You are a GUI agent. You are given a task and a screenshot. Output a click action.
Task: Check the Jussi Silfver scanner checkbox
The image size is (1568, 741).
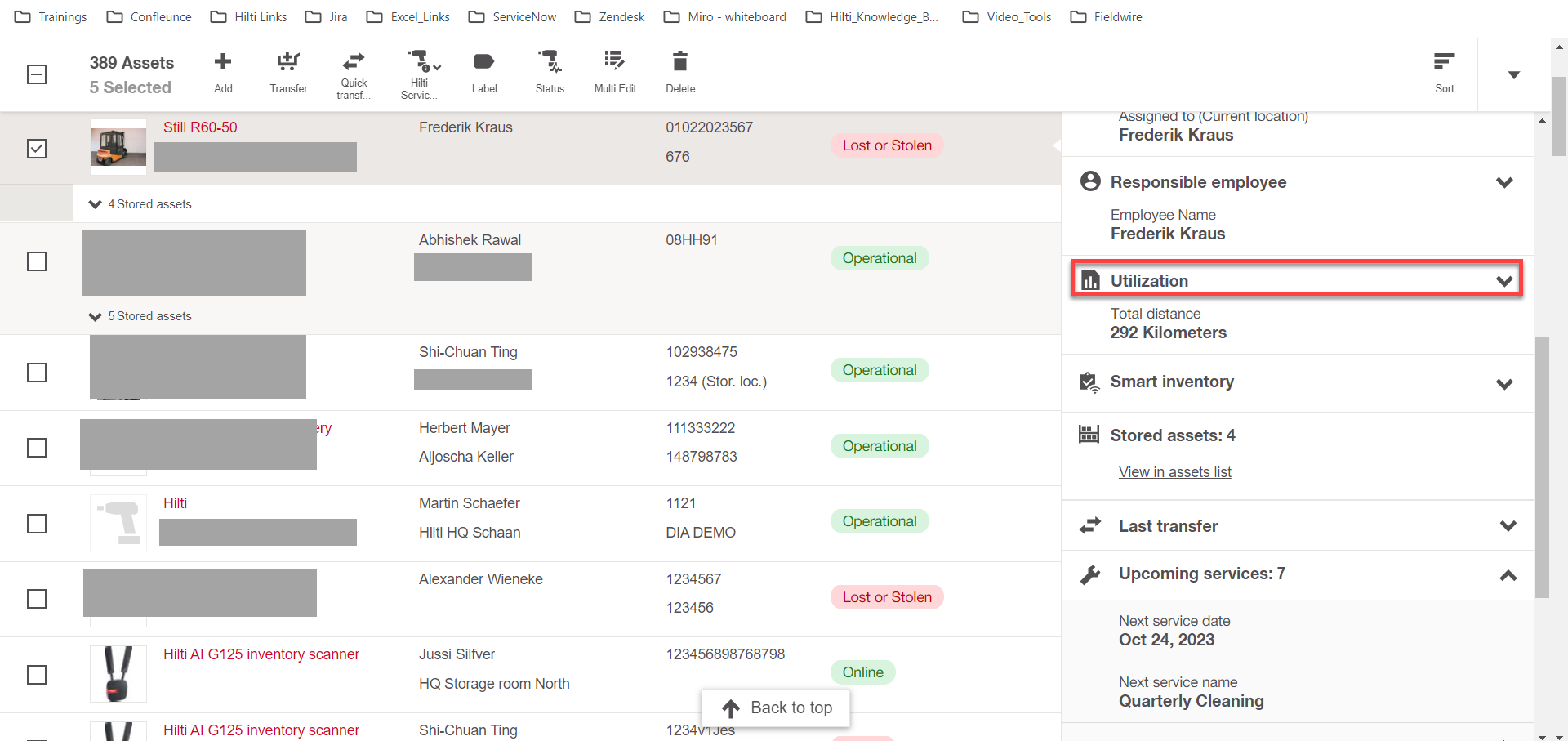pyautogui.click(x=37, y=675)
